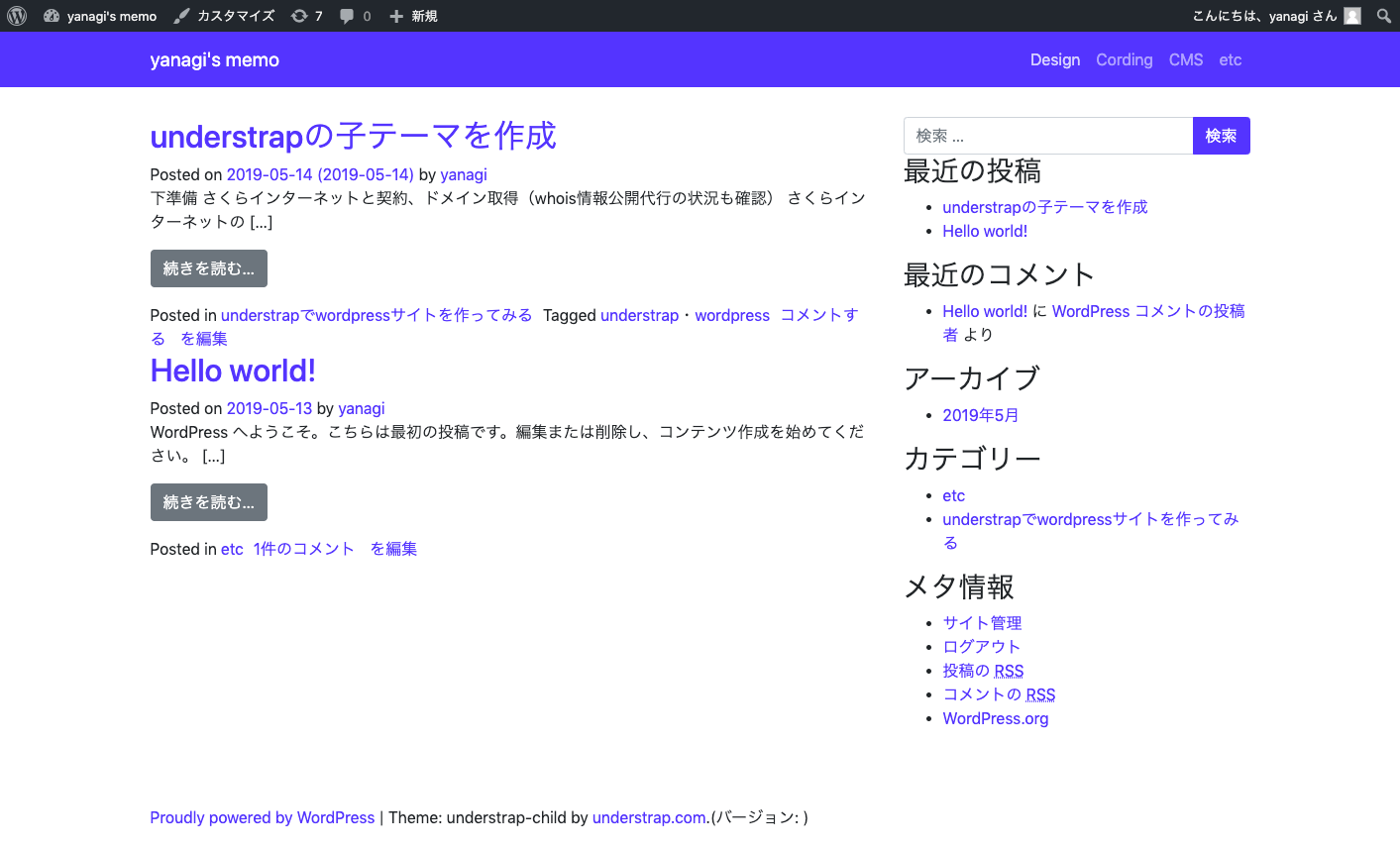Click the user avatar for yanagi
Viewport: 1400px width, 850px height.
pyautogui.click(x=1352, y=15)
